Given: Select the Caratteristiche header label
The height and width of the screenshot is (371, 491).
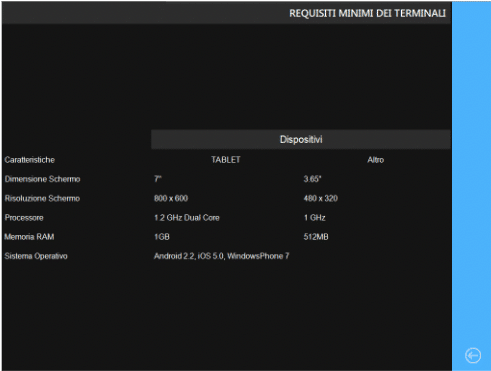Looking at the screenshot, I should [x=30, y=160].
